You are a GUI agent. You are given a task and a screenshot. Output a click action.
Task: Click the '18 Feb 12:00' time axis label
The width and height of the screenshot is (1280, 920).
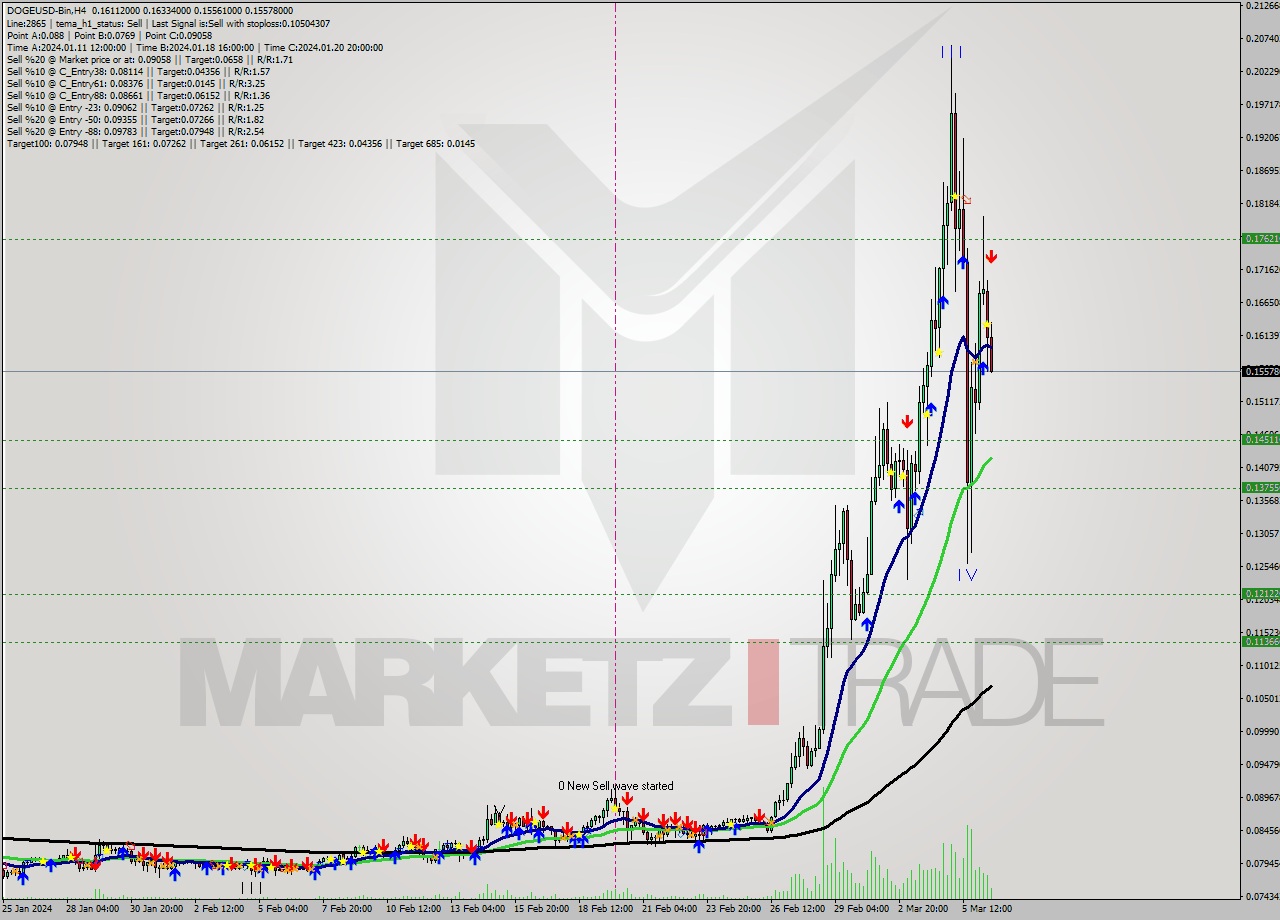tap(607, 908)
